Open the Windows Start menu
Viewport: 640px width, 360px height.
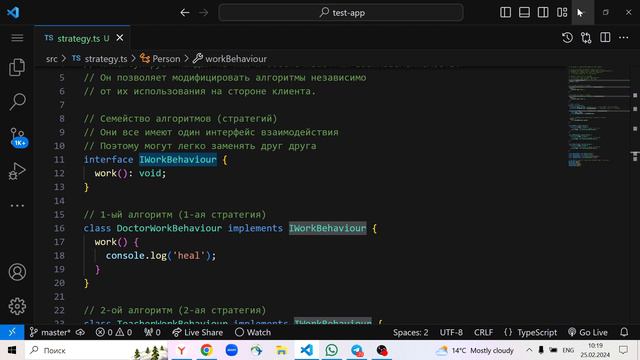(x=12, y=350)
